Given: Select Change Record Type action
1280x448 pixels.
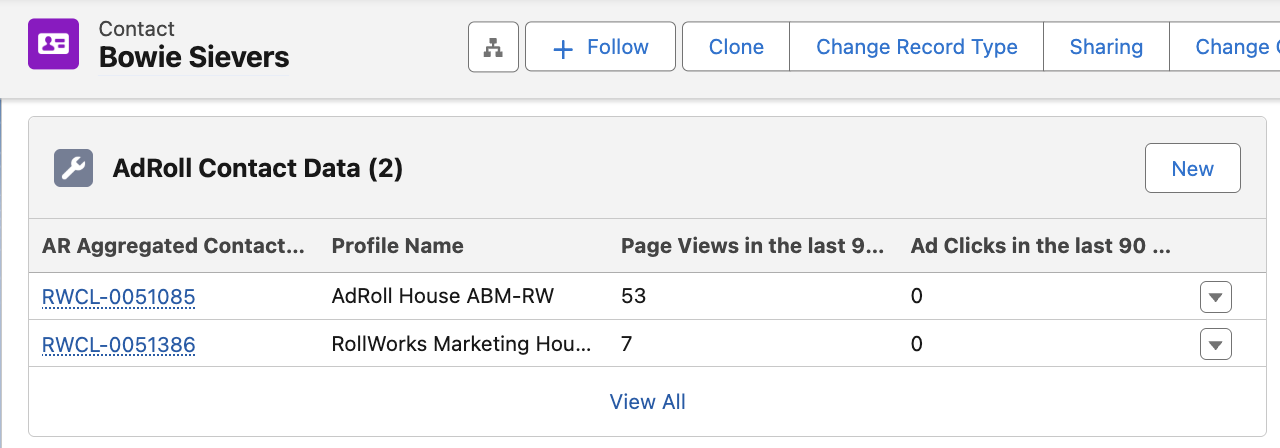Looking at the screenshot, I should pos(916,47).
